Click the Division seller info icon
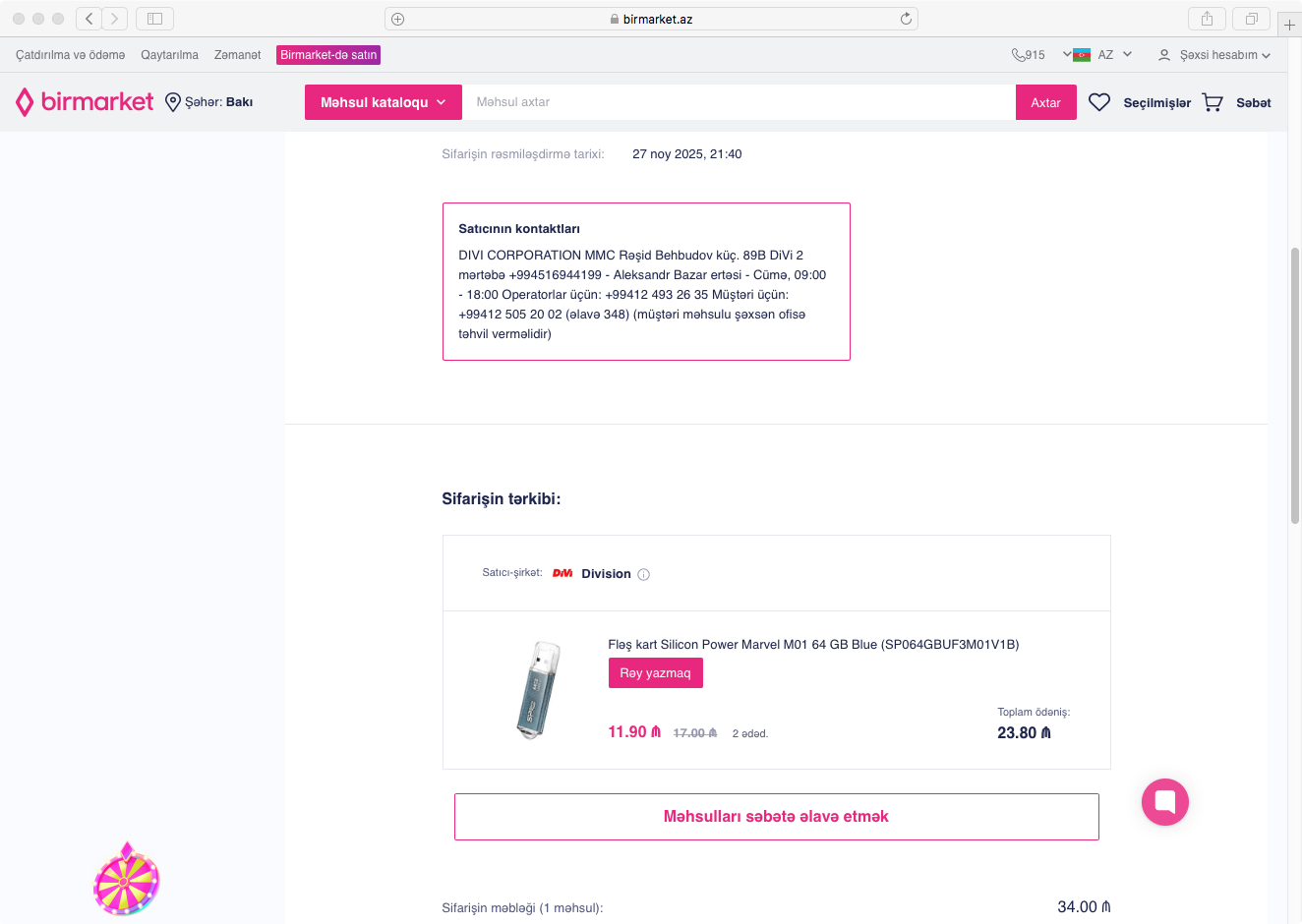Image resolution: width=1302 pixels, height=924 pixels. 644,575
